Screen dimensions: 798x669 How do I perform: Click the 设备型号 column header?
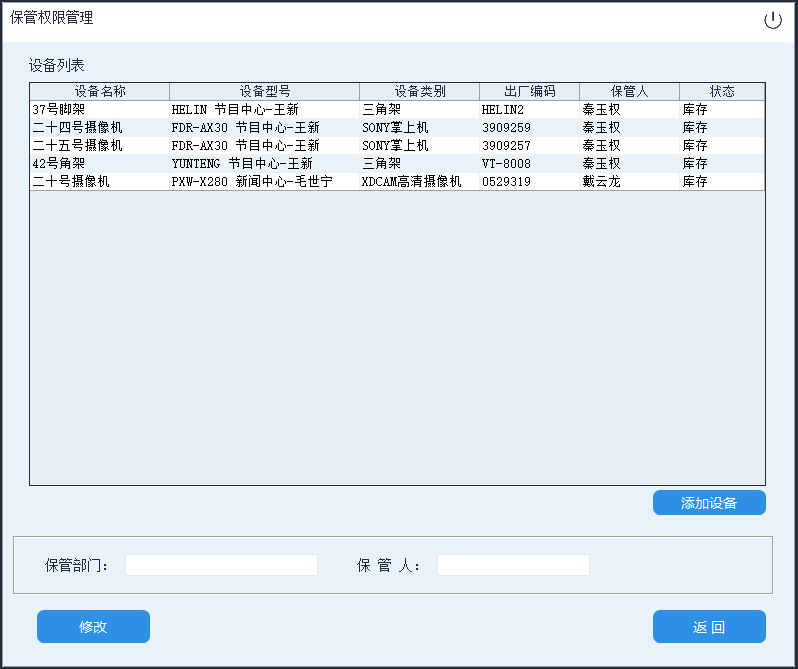[x=265, y=91]
